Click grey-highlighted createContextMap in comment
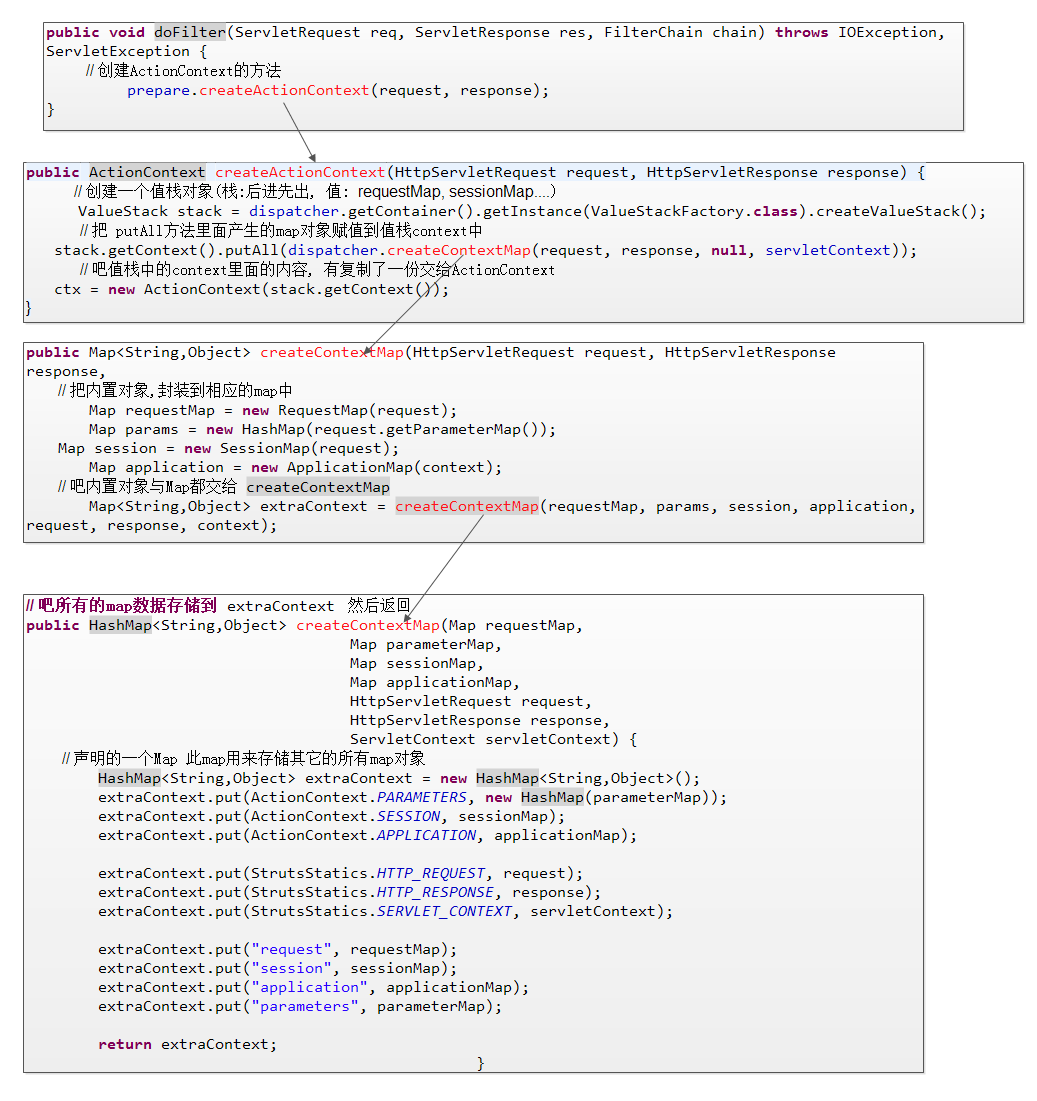1037x1101 pixels. point(317,487)
